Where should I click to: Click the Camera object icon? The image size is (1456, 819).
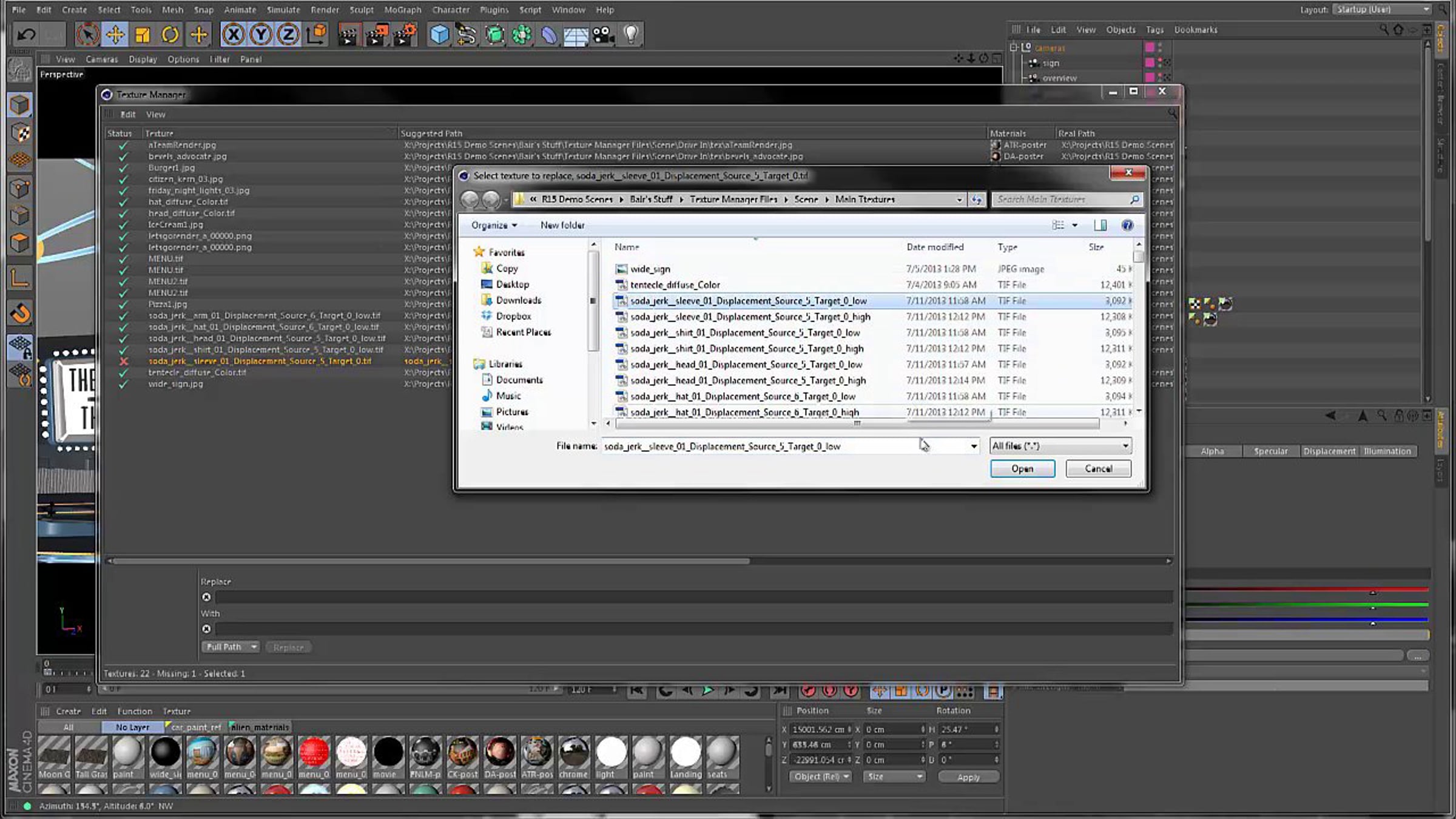pyautogui.click(x=603, y=35)
